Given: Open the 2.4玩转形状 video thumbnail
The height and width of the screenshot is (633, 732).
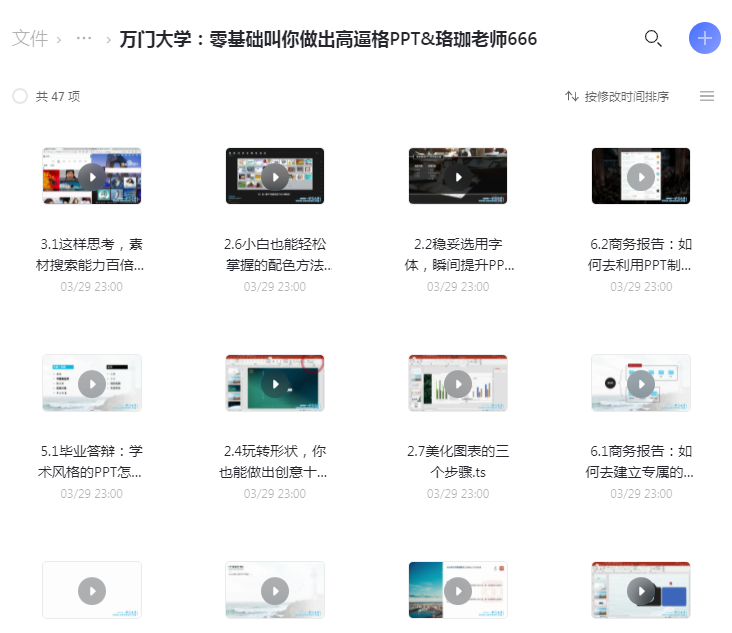Looking at the screenshot, I should pos(275,383).
